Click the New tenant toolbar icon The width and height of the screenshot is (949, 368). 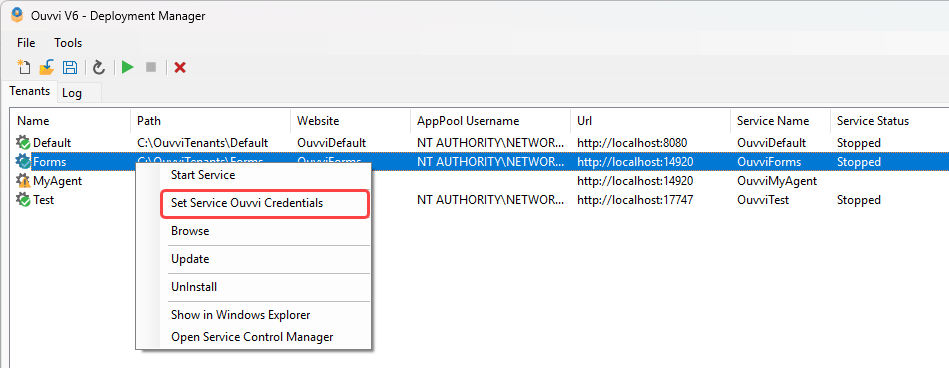(x=24, y=67)
